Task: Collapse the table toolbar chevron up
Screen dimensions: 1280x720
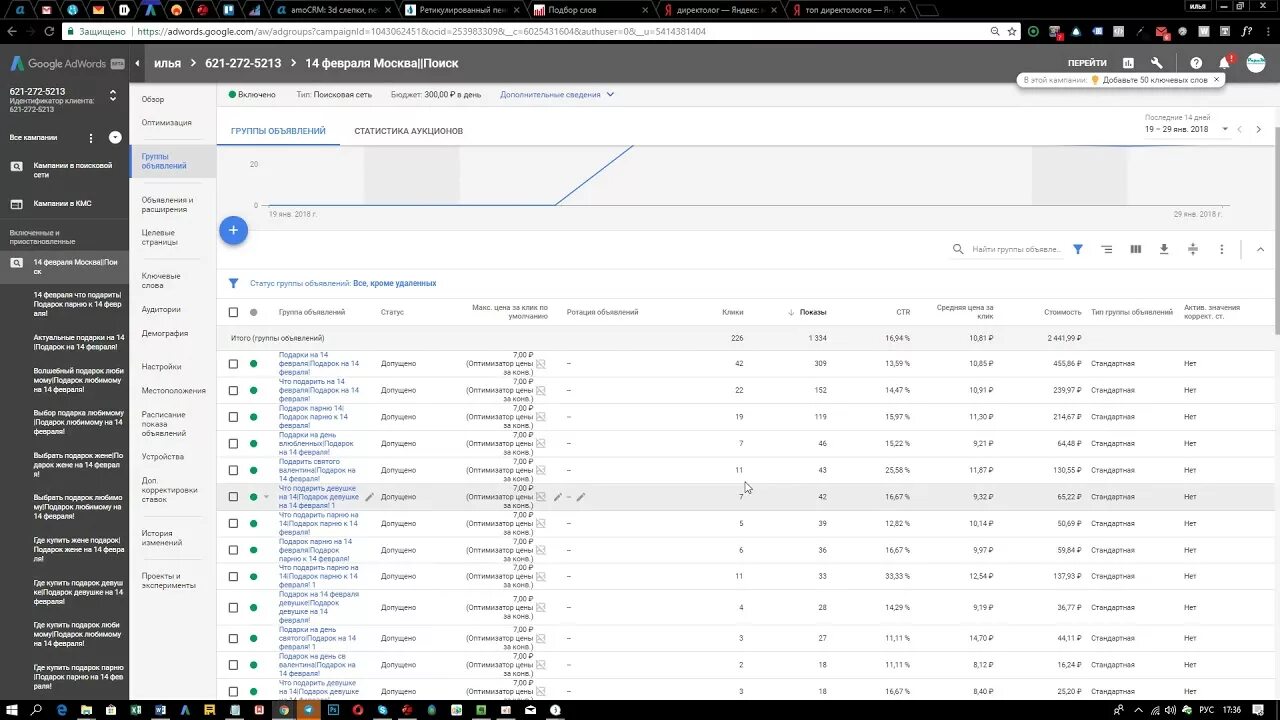Action: pyautogui.click(x=1260, y=249)
